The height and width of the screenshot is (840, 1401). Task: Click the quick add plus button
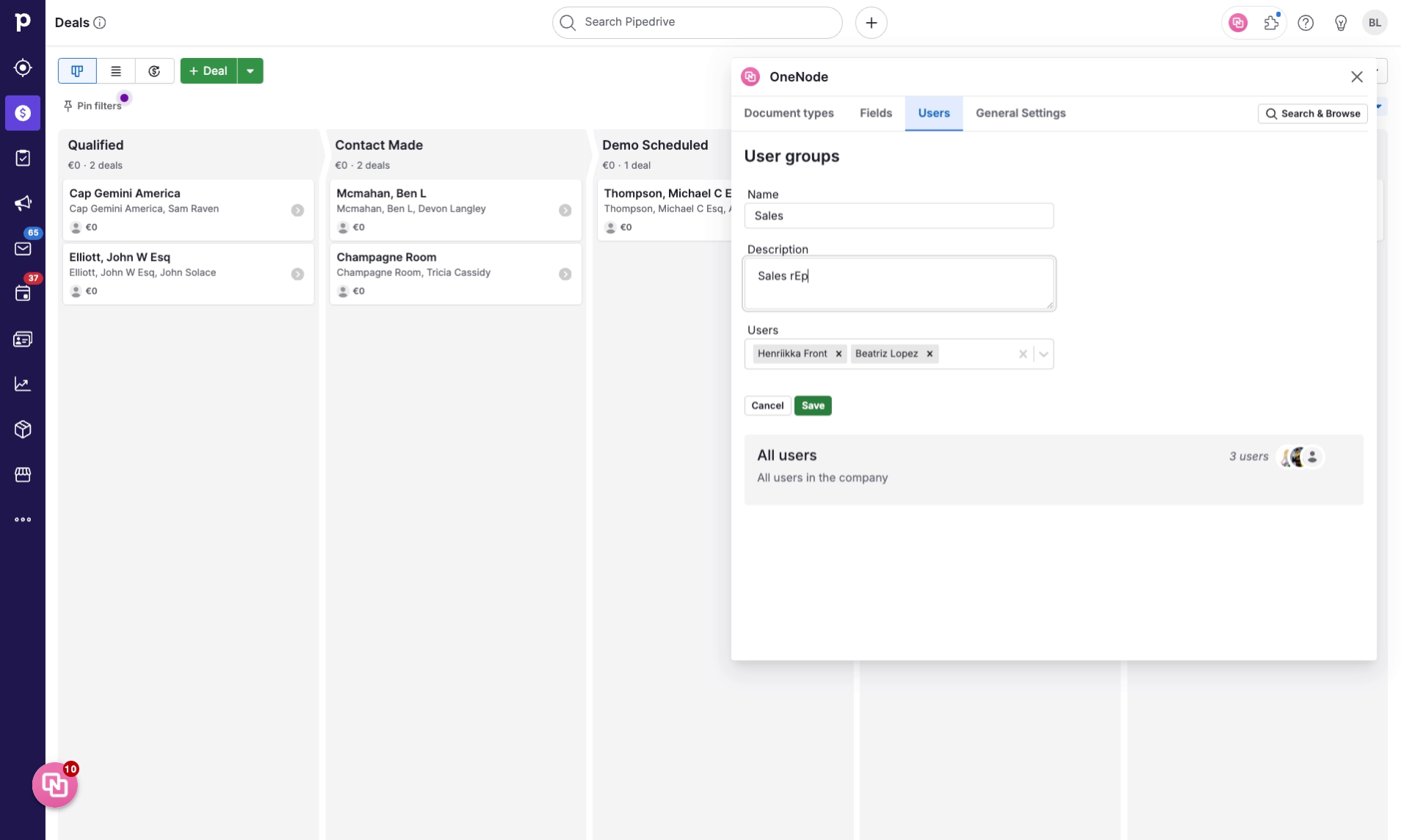[871, 23]
